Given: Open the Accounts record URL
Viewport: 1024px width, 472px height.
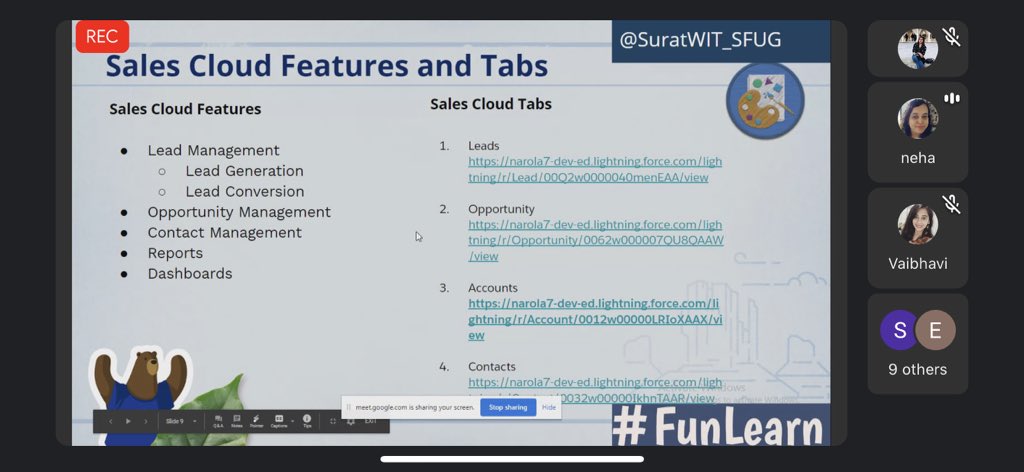Looking at the screenshot, I should (596, 319).
